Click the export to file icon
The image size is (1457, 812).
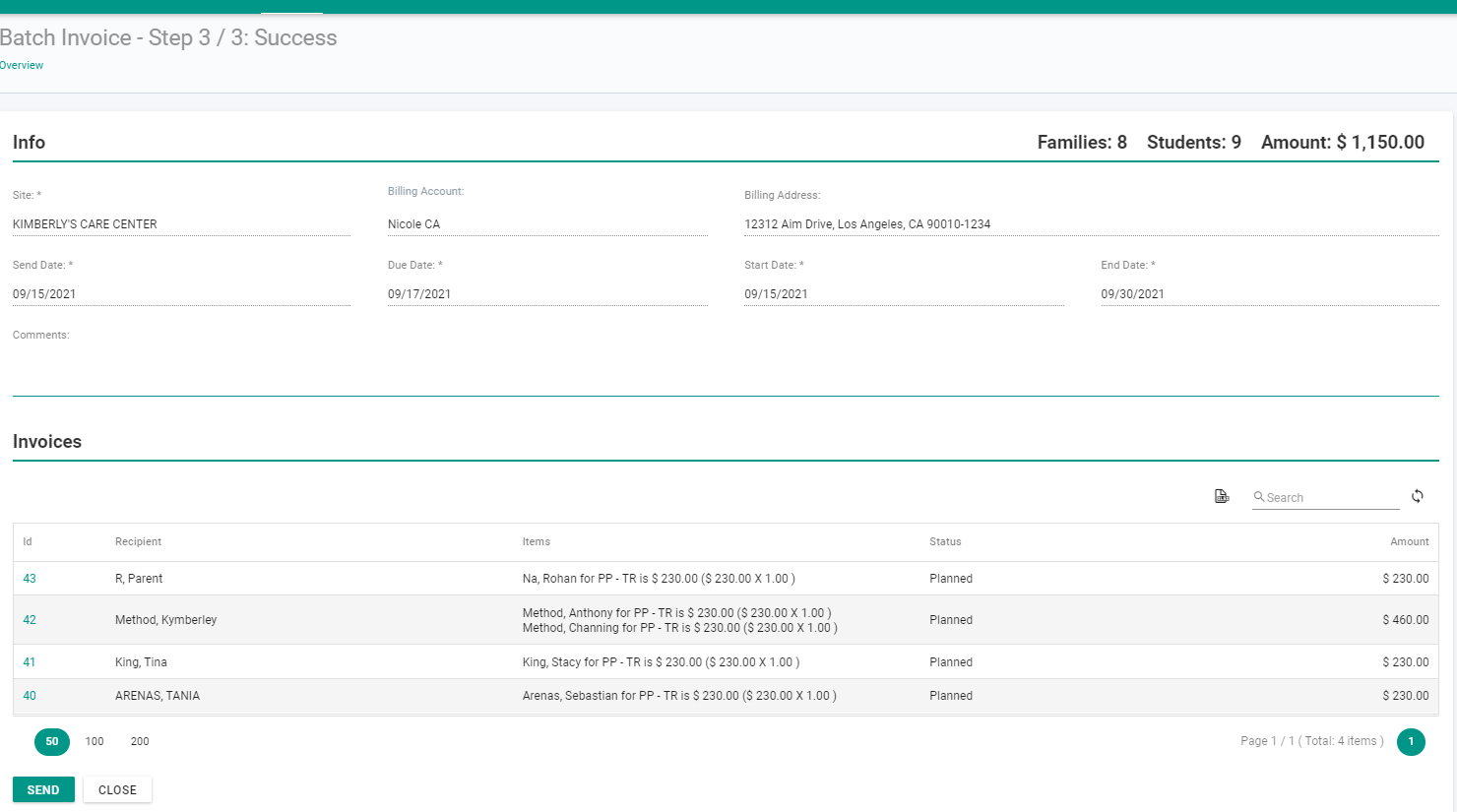[1222, 496]
